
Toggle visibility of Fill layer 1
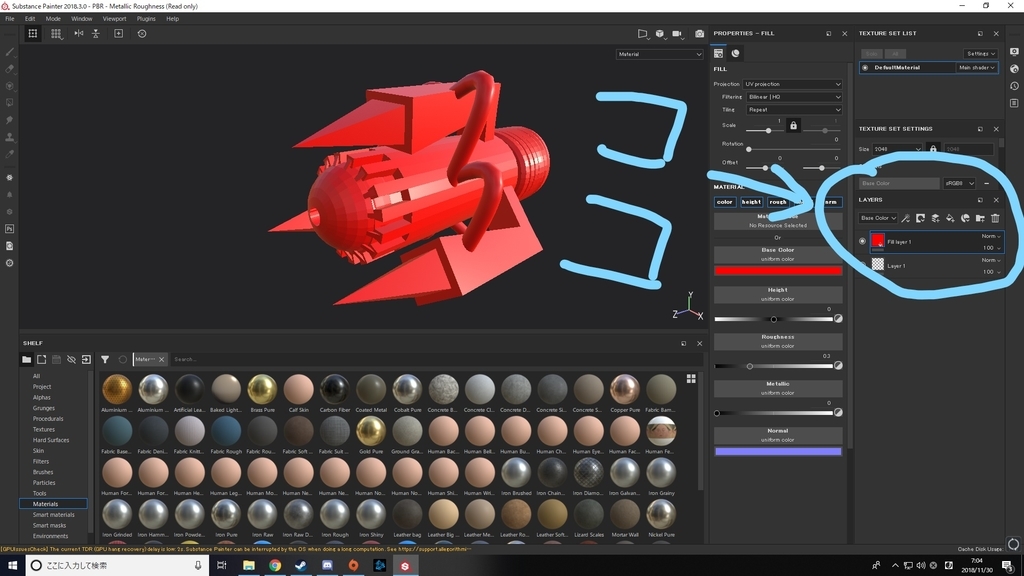[863, 241]
